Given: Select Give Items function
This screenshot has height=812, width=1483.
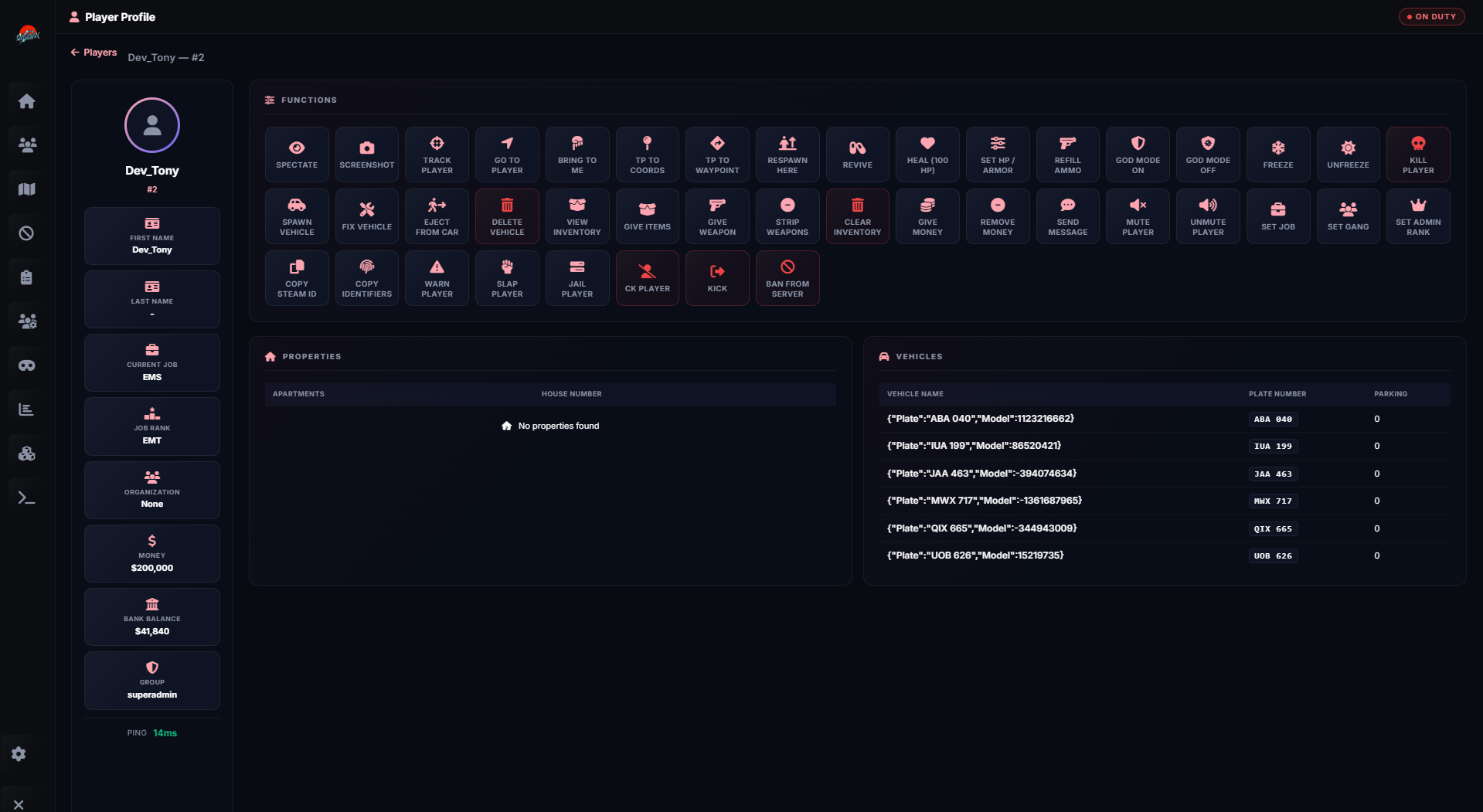Looking at the screenshot, I should 647,216.
